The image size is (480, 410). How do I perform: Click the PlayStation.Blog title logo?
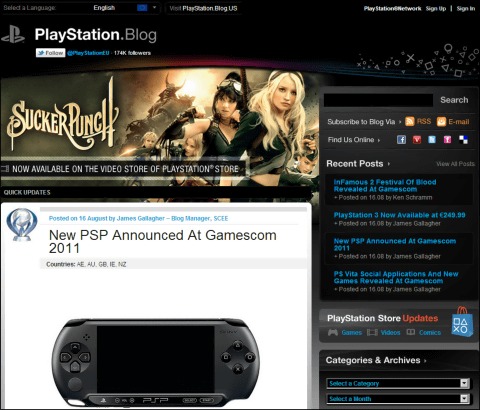pyautogui.click(x=96, y=35)
